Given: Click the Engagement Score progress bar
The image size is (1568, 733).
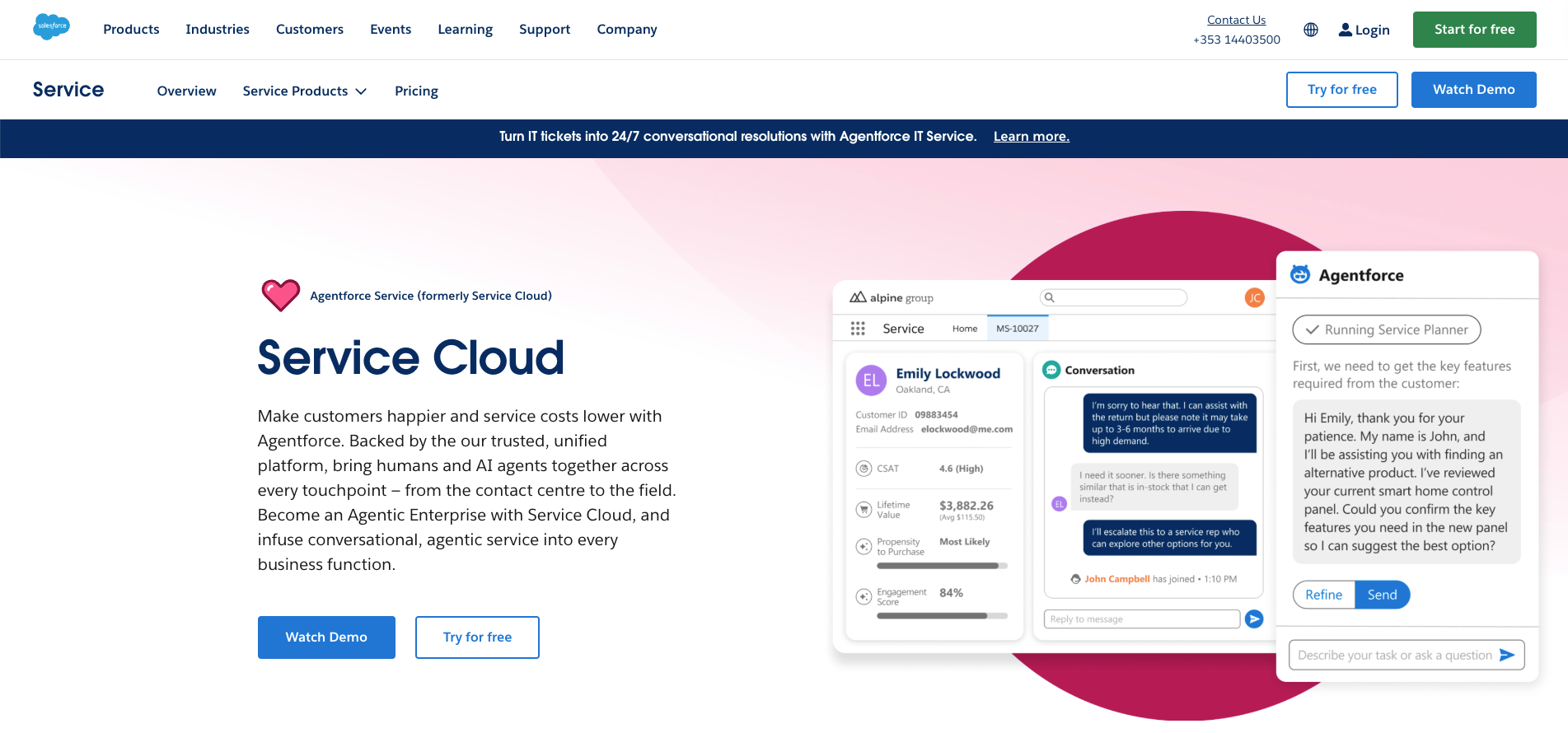Looking at the screenshot, I should click(x=942, y=615).
